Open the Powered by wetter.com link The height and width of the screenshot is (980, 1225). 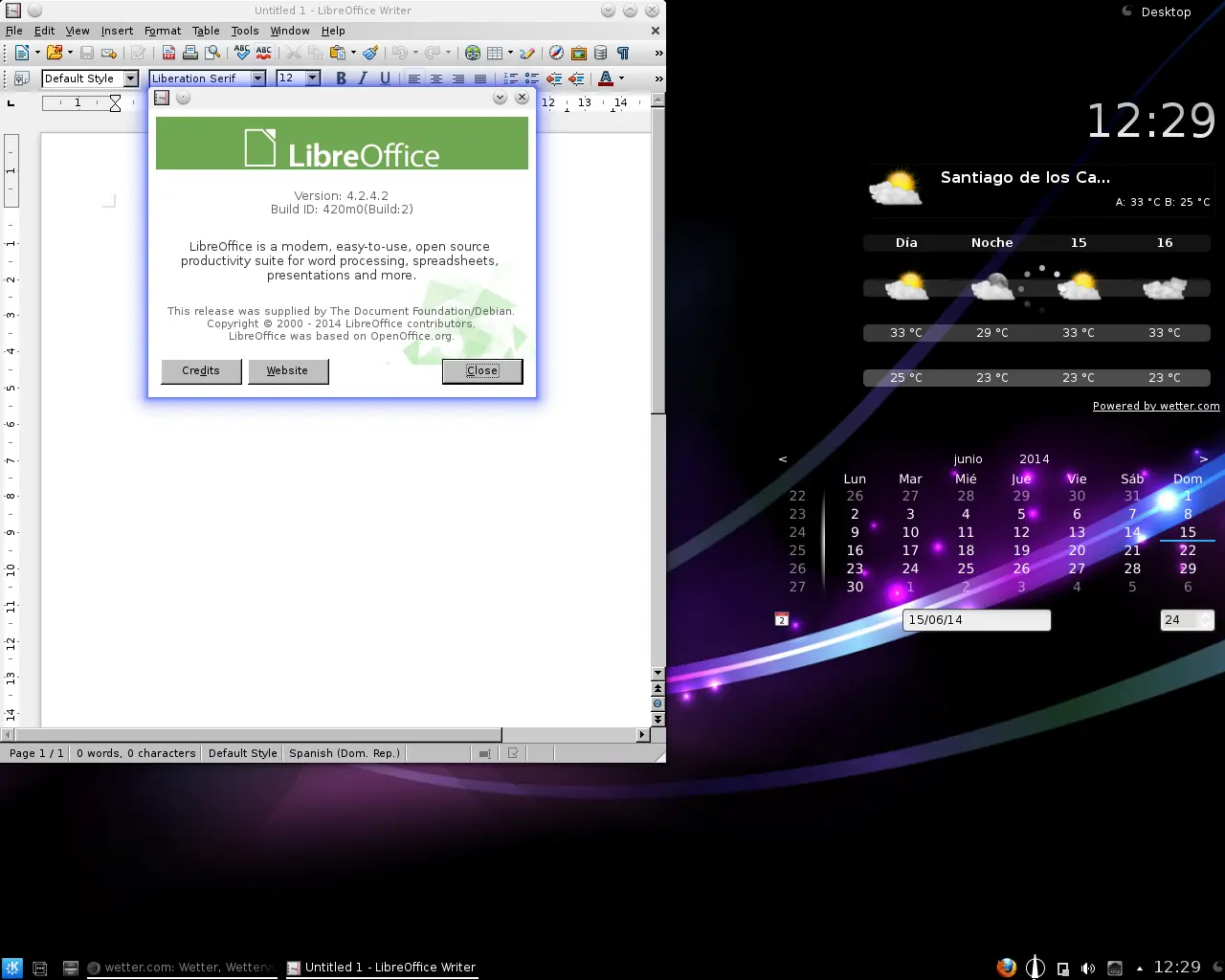pyautogui.click(x=1156, y=406)
